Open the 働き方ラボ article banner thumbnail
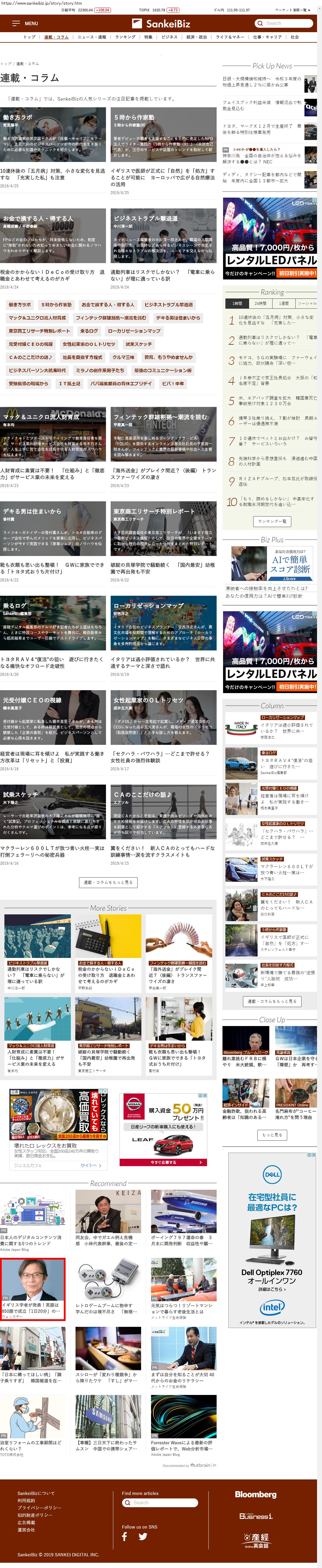This screenshot has width=322, height=1568. pos(53,134)
